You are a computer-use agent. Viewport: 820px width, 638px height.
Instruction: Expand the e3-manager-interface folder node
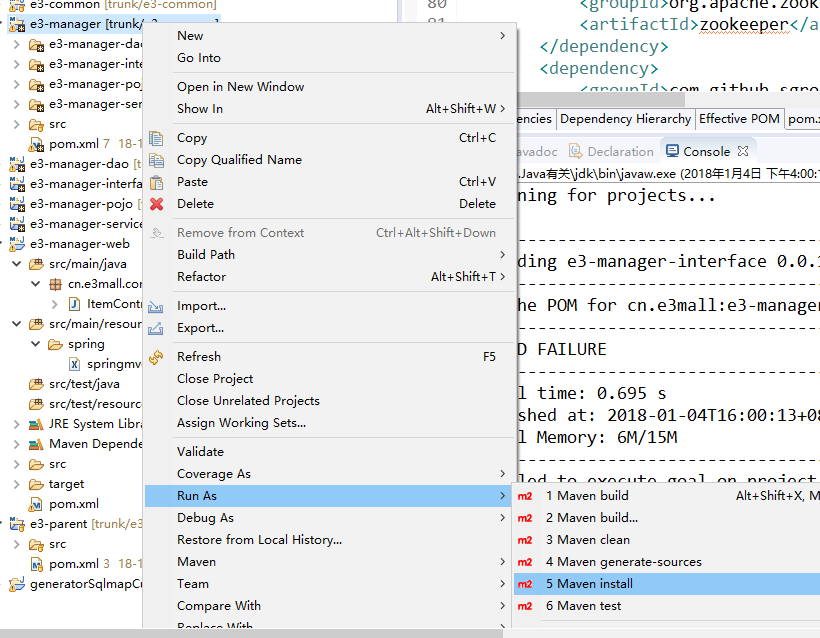coord(16,64)
